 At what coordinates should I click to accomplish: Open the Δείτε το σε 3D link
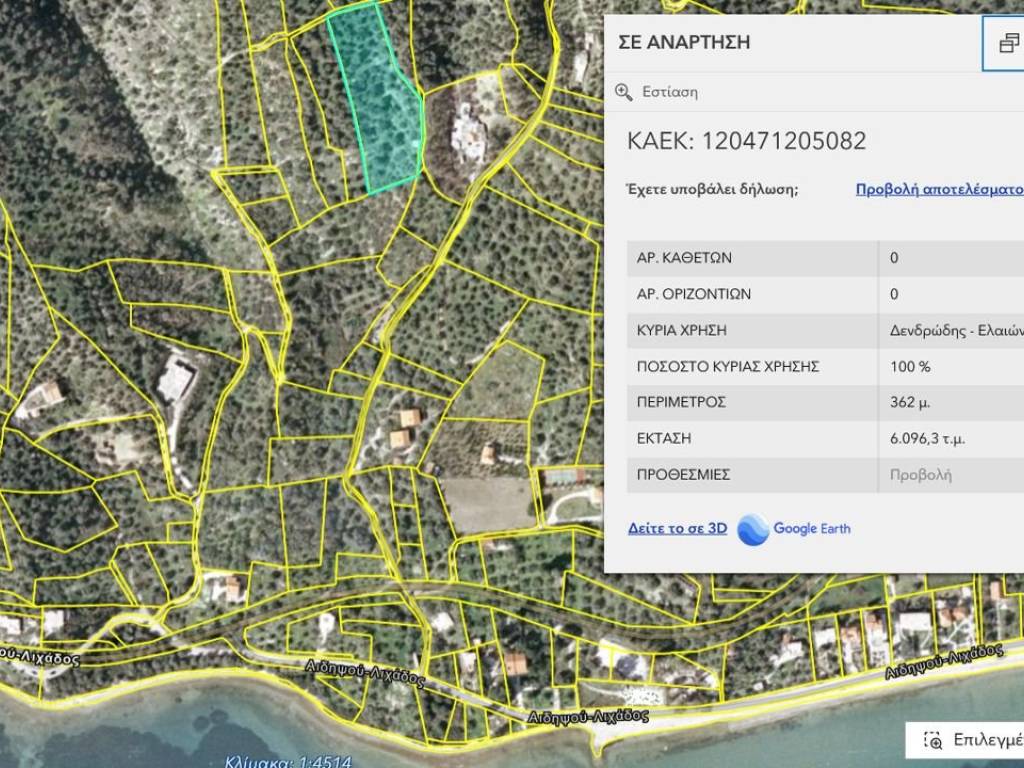[x=677, y=529]
